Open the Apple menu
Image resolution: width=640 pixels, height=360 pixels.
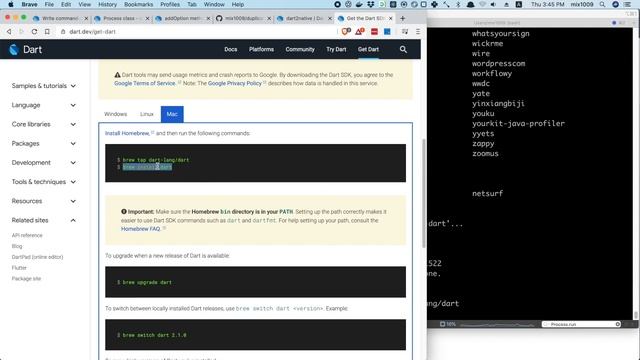pyautogui.click(x=11, y=4)
